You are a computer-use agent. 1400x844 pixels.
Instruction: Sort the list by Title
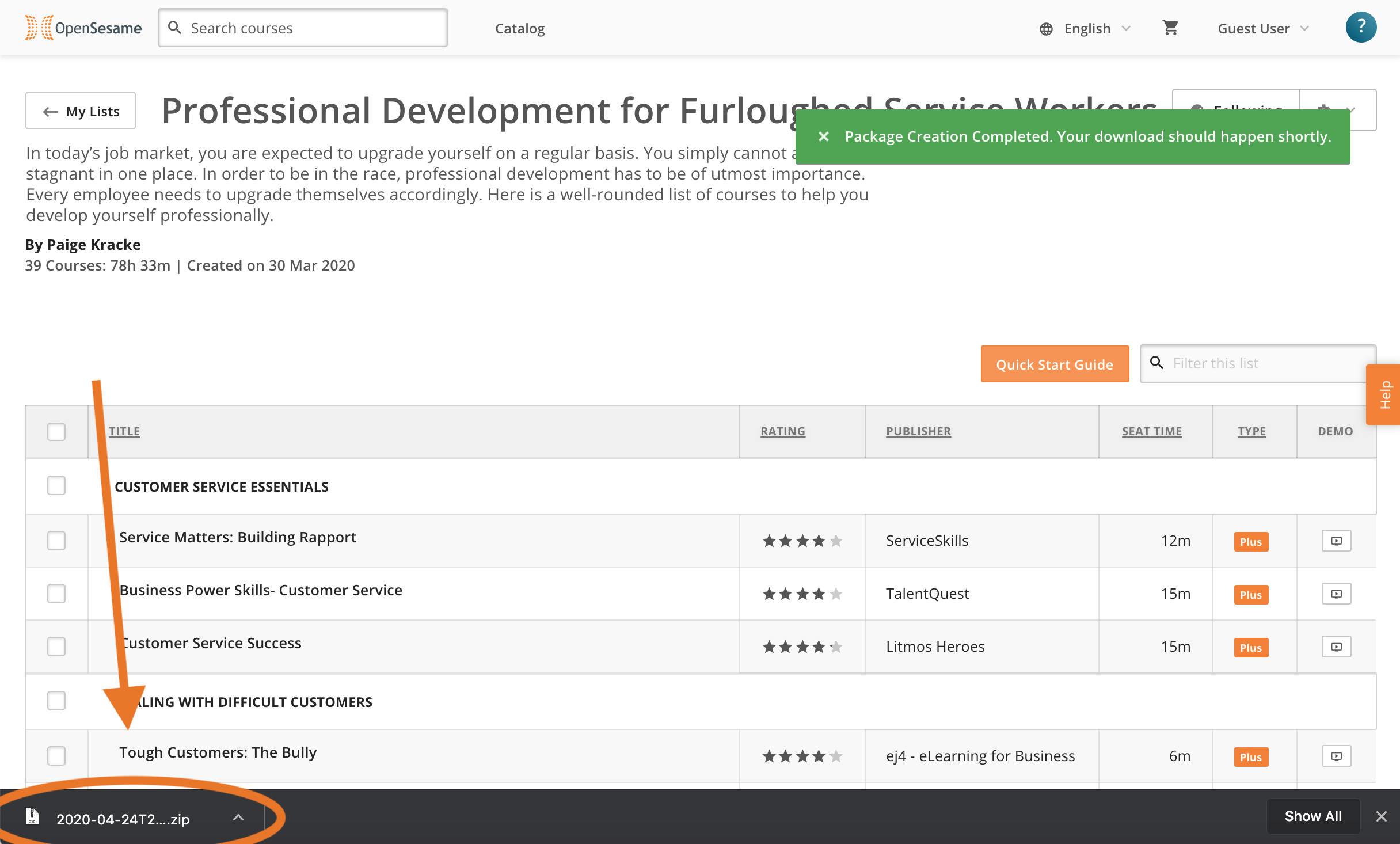124,431
